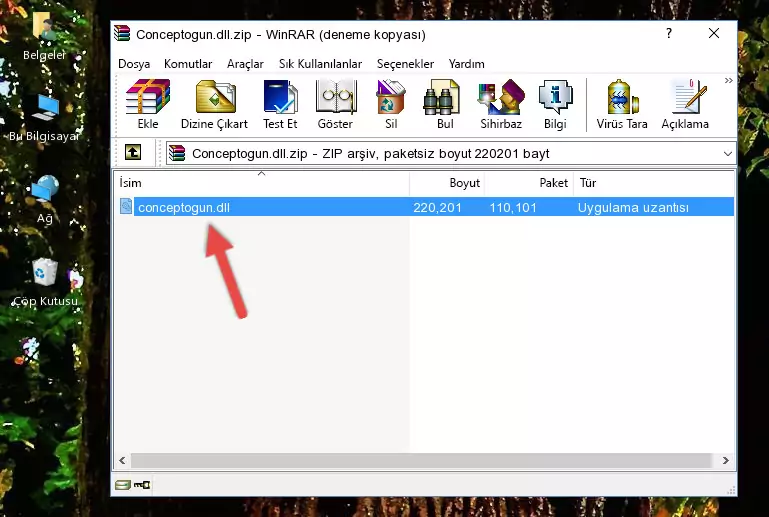
Task: Click the 220,201 size value
Action: (x=437, y=207)
